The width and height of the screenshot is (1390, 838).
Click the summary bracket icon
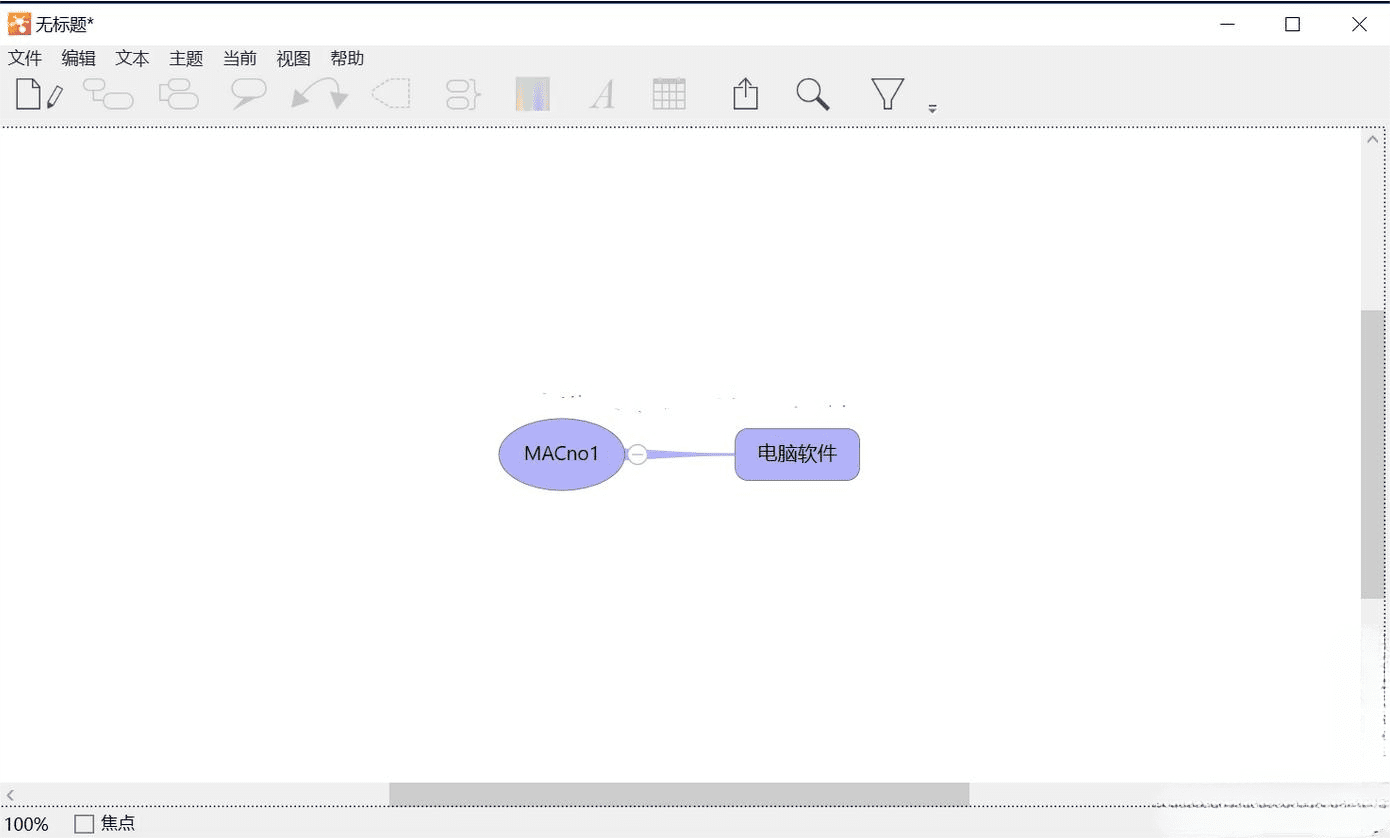coord(463,95)
